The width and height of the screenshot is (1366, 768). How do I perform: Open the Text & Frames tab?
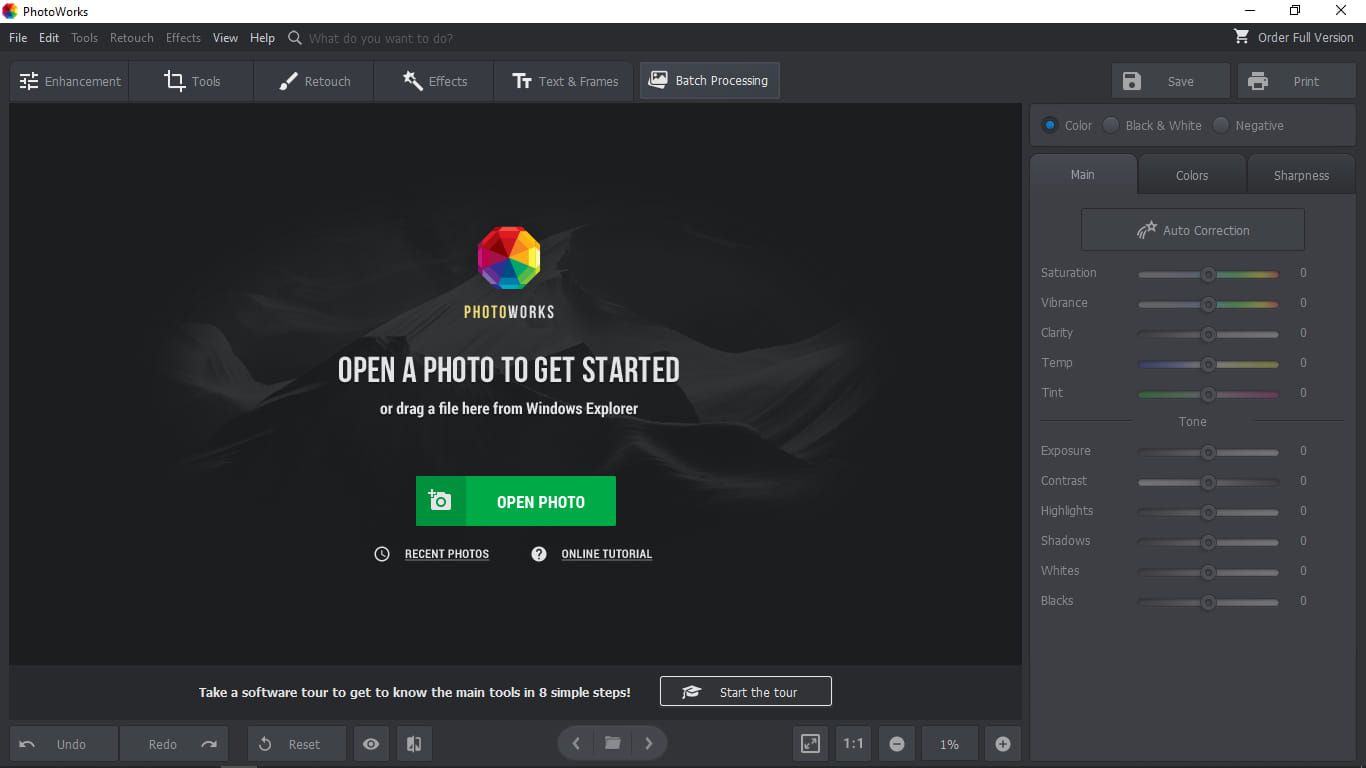pos(564,81)
